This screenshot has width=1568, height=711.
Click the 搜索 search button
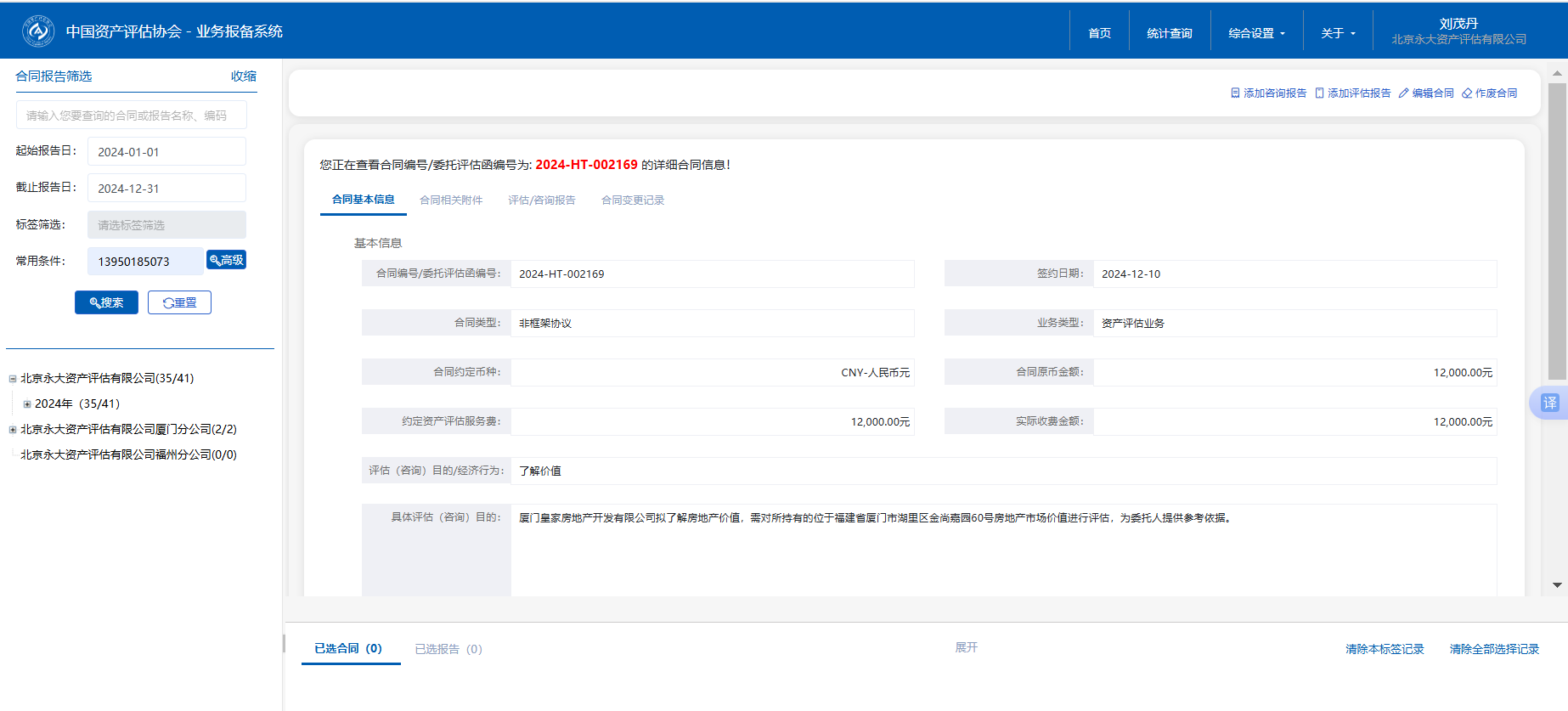pos(106,302)
